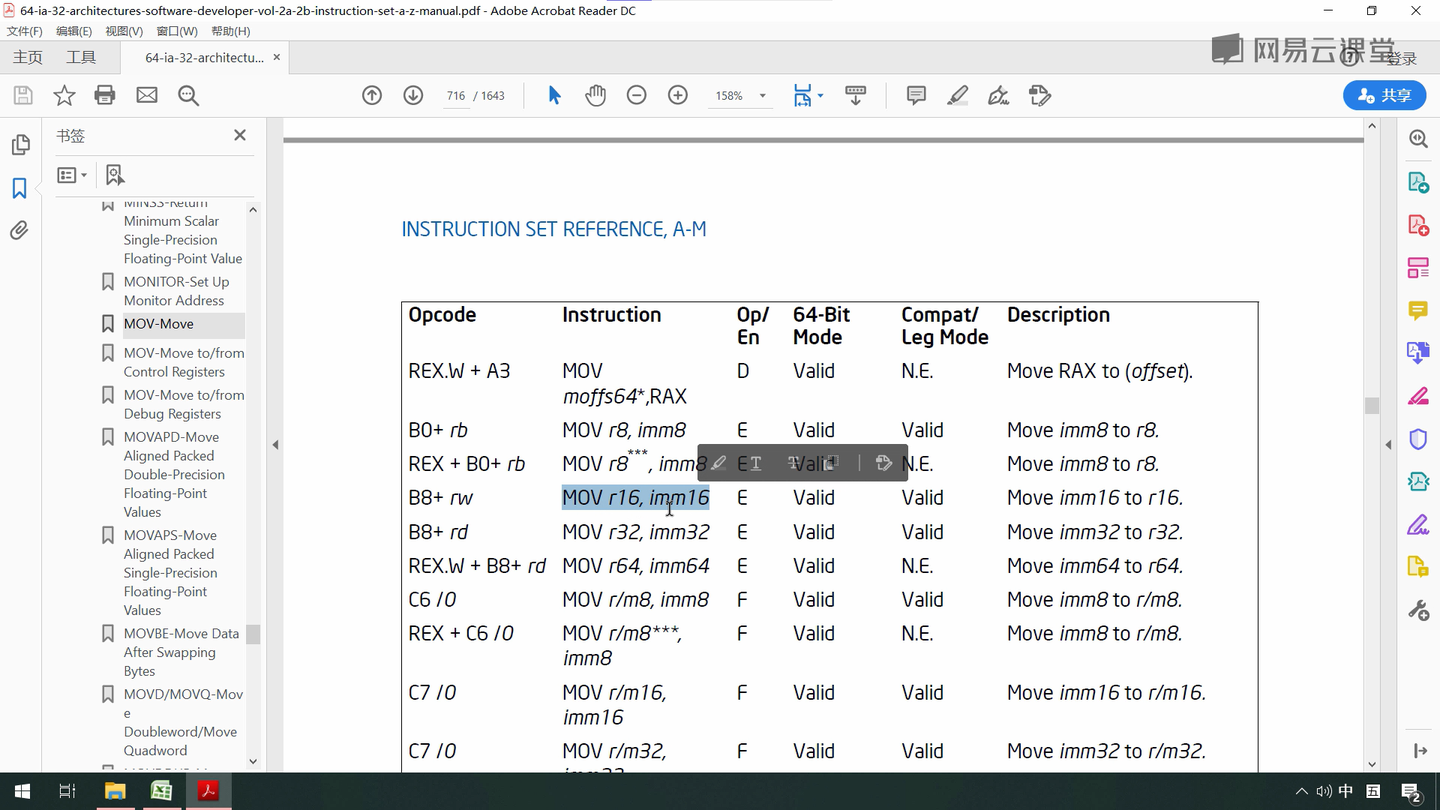
Task: Go to the previous page using the up arrow
Action: coord(372,95)
